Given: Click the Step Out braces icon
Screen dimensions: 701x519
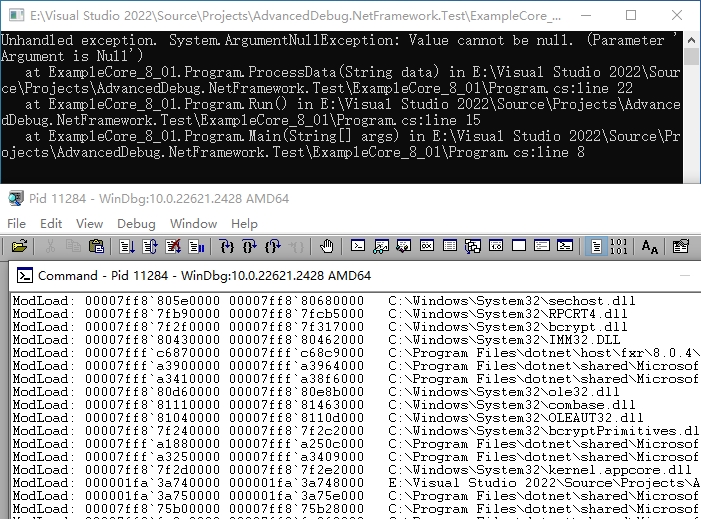Looking at the screenshot, I should click(273, 246).
